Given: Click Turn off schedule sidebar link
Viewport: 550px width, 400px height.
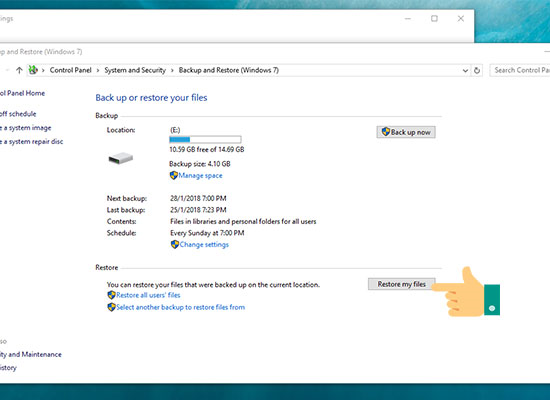Looking at the screenshot, I should point(18,114).
